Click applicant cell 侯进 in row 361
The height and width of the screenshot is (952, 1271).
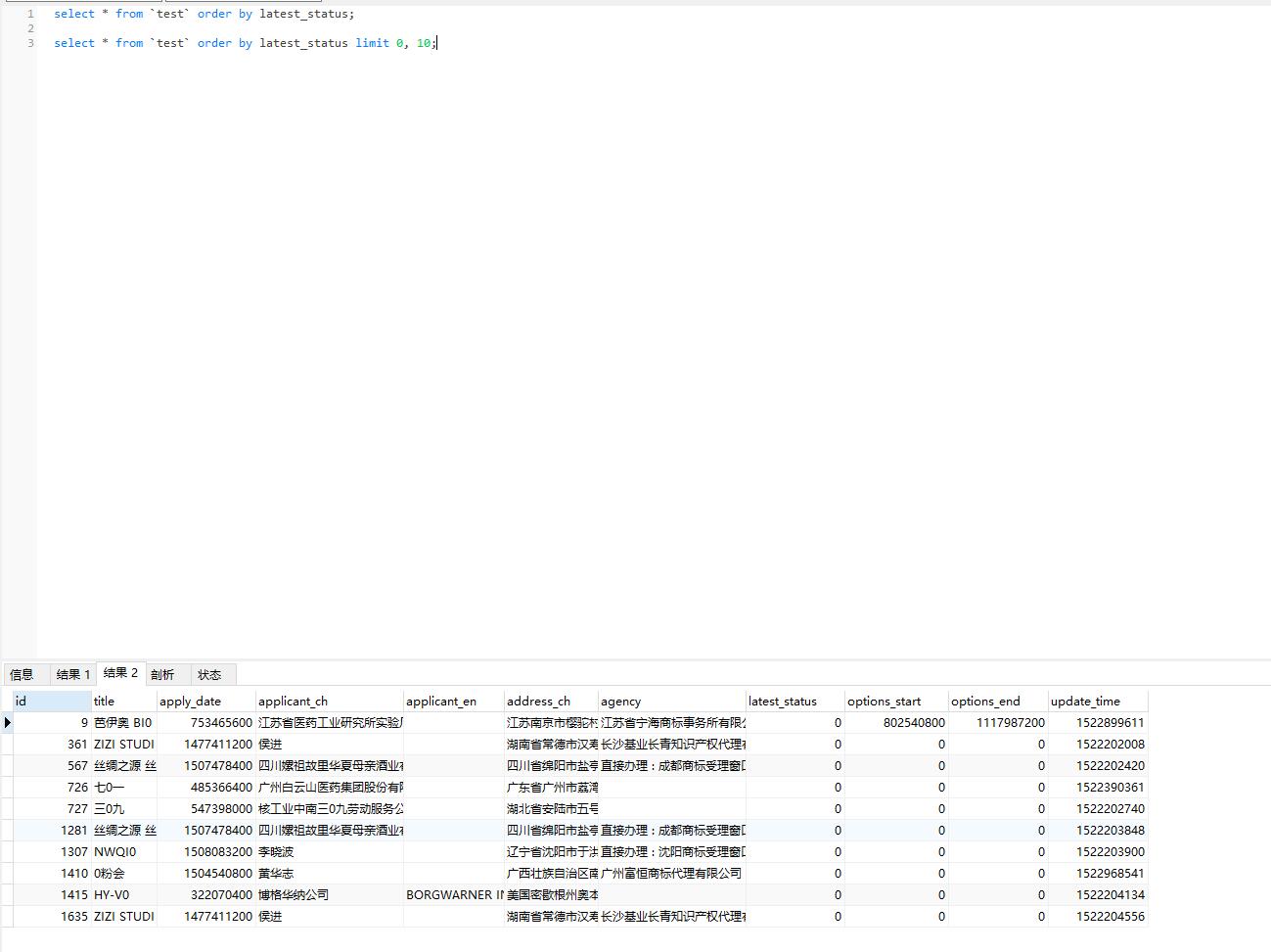pyautogui.click(x=330, y=745)
